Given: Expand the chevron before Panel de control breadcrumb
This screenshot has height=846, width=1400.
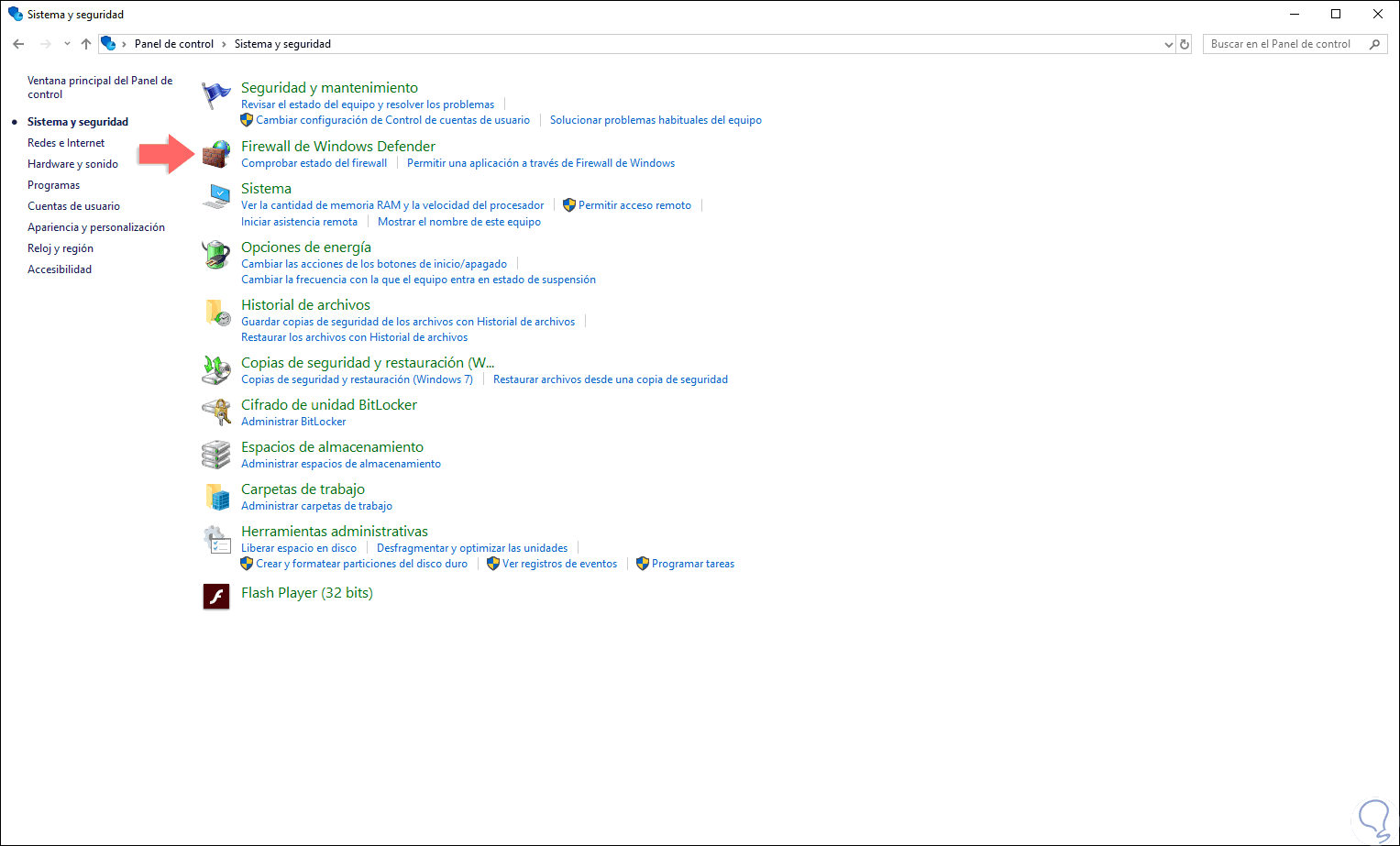Looking at the screenshot, I should pos(124,44).
